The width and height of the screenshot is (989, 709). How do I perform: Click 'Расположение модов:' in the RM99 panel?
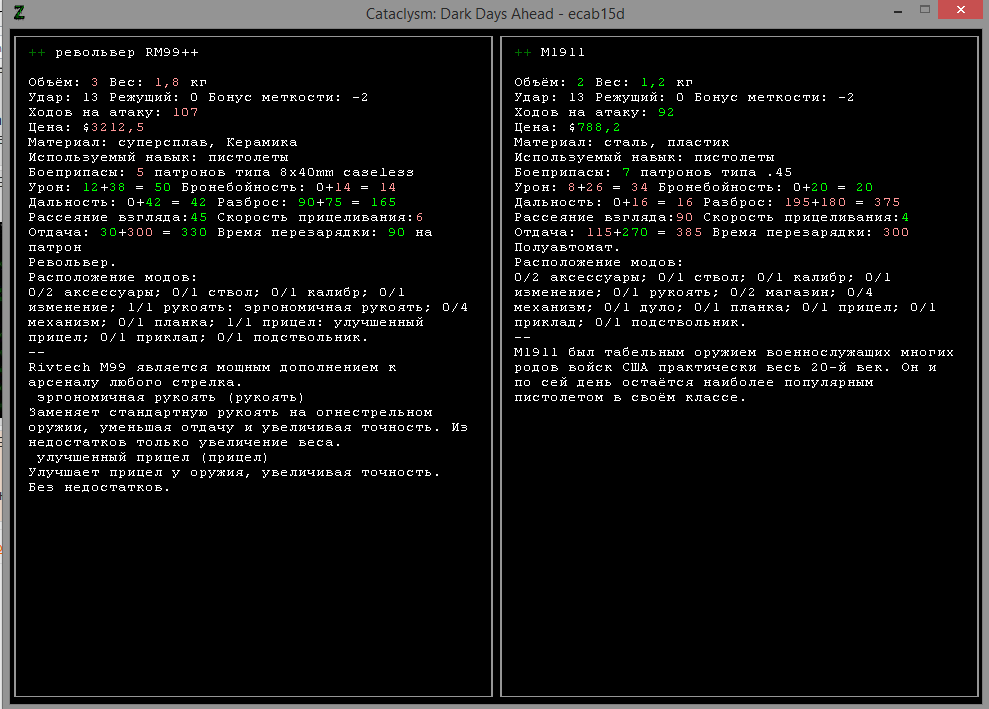(x=113, y=278)
